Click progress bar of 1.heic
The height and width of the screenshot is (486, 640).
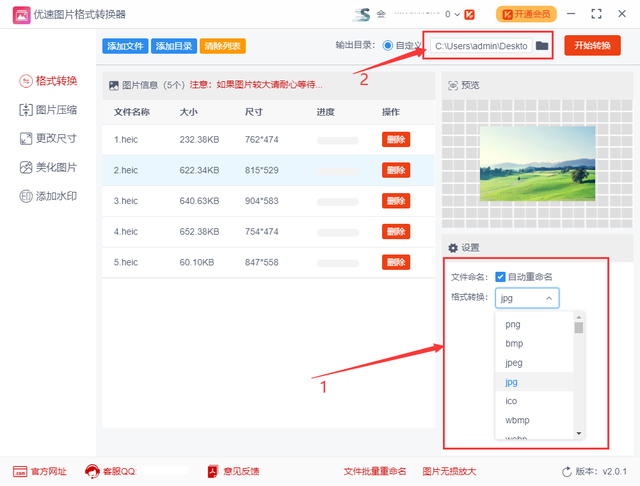pyautogui.click(x=338, y=141)
